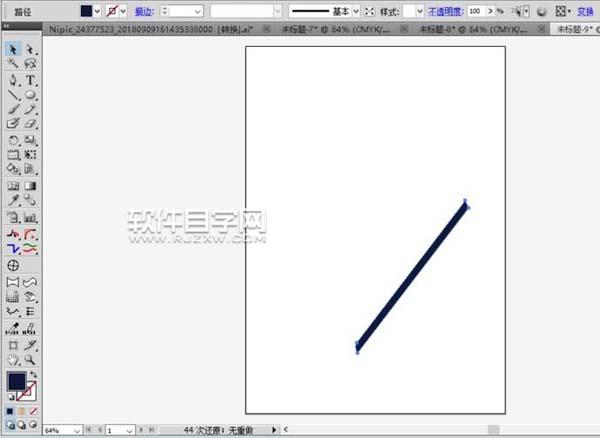The image size is (600, 438).
Task: Select the Rotate tool
Action: pyautogui.click(x=13, y=140)
